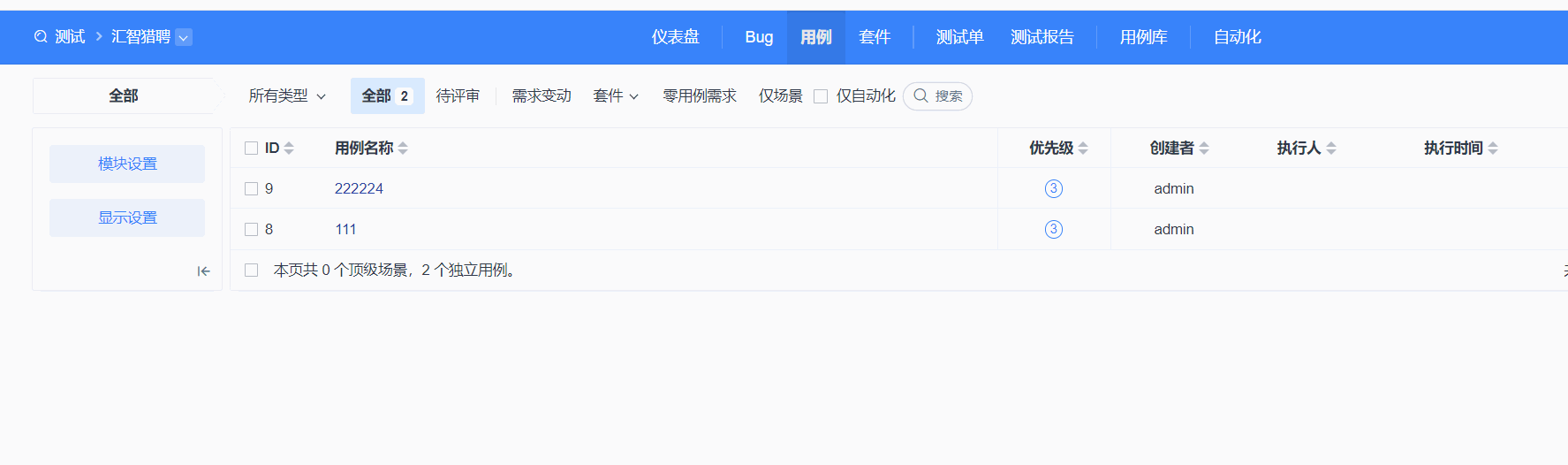
Task: Switch to the Bug tab
Action: (759, 37)
